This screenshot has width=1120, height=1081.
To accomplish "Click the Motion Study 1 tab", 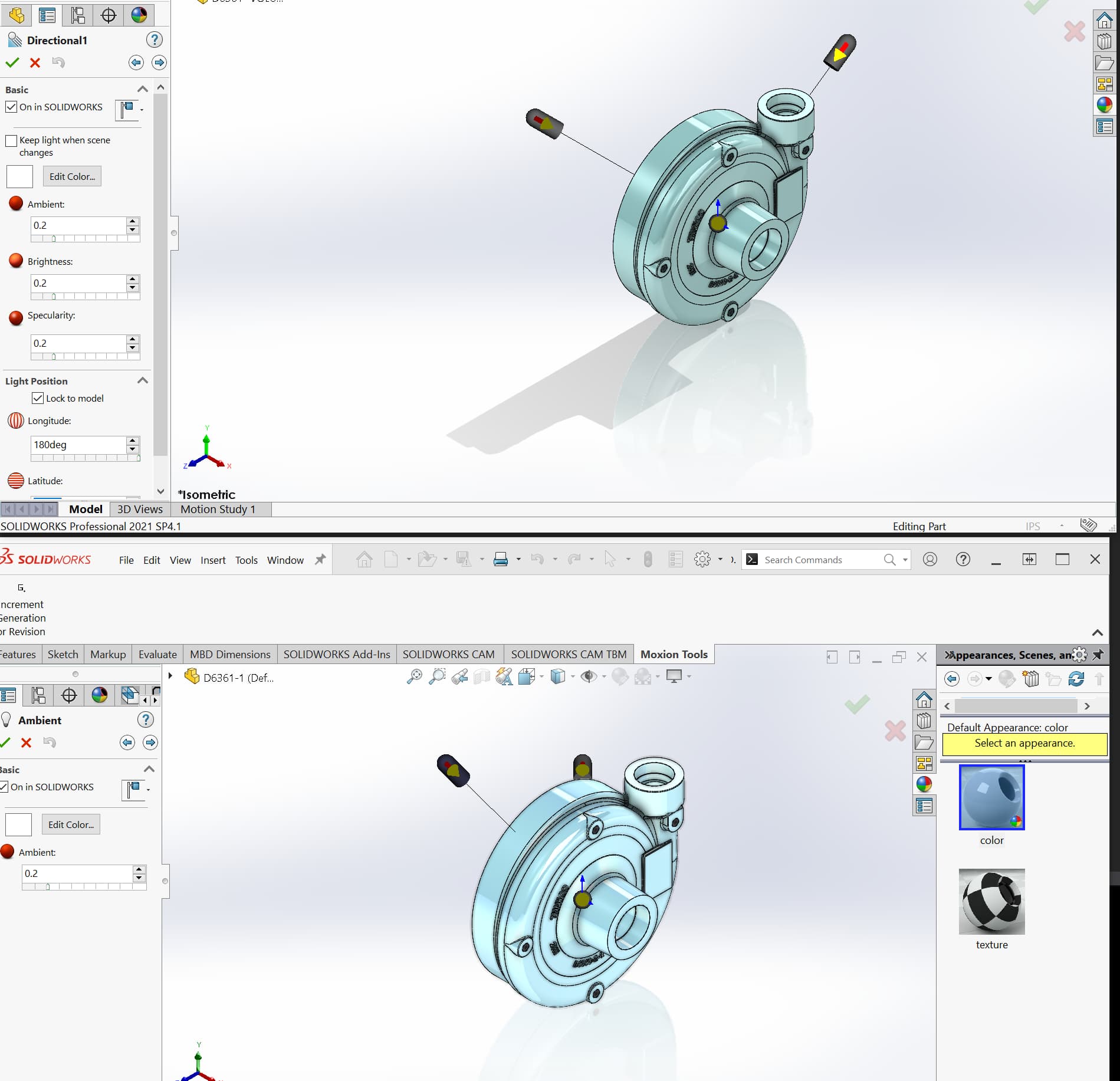I will (218, 509).
